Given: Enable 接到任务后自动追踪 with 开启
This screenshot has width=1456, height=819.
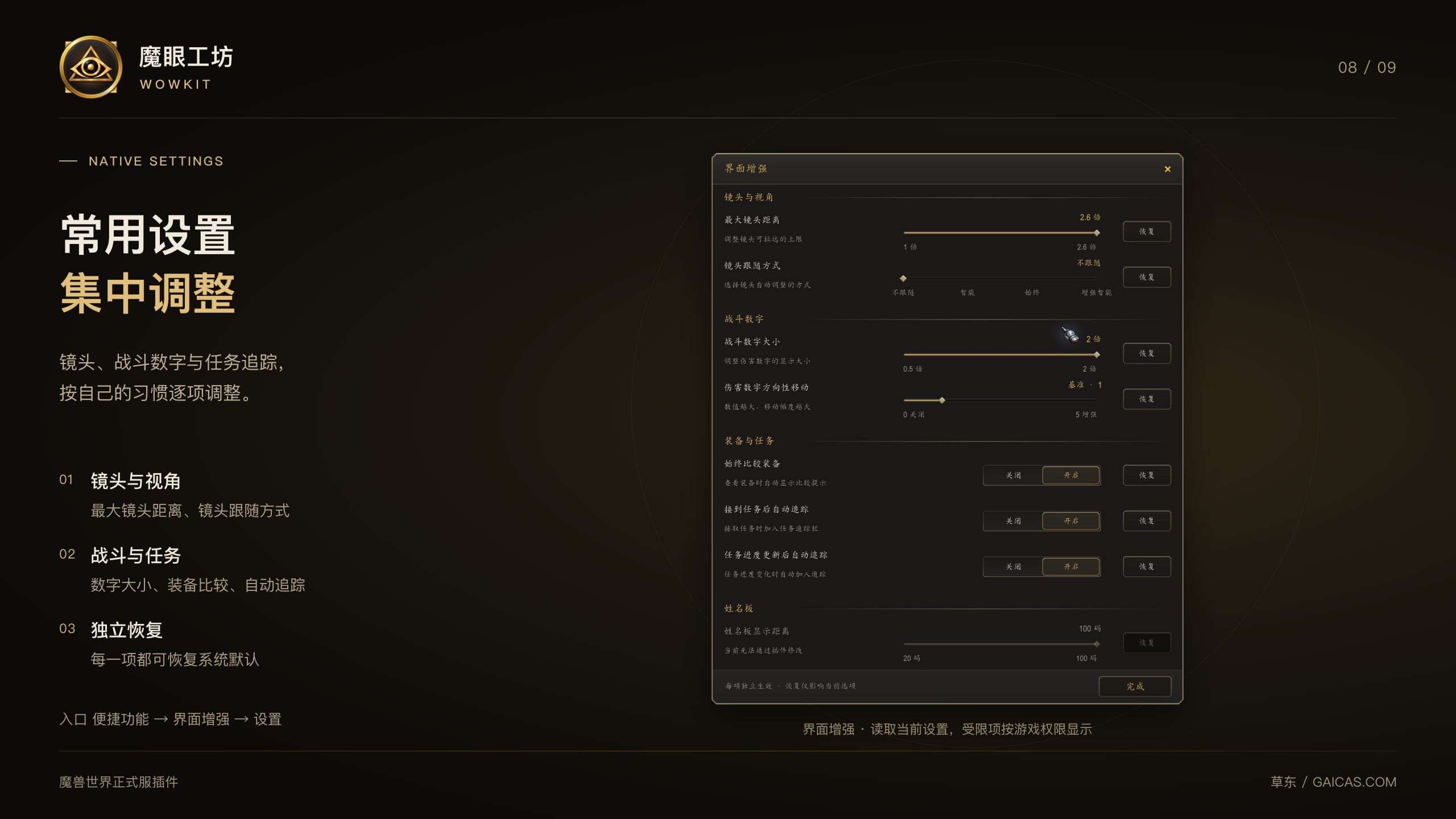Looking at the screenshot, I should [x=1071, y=520].
